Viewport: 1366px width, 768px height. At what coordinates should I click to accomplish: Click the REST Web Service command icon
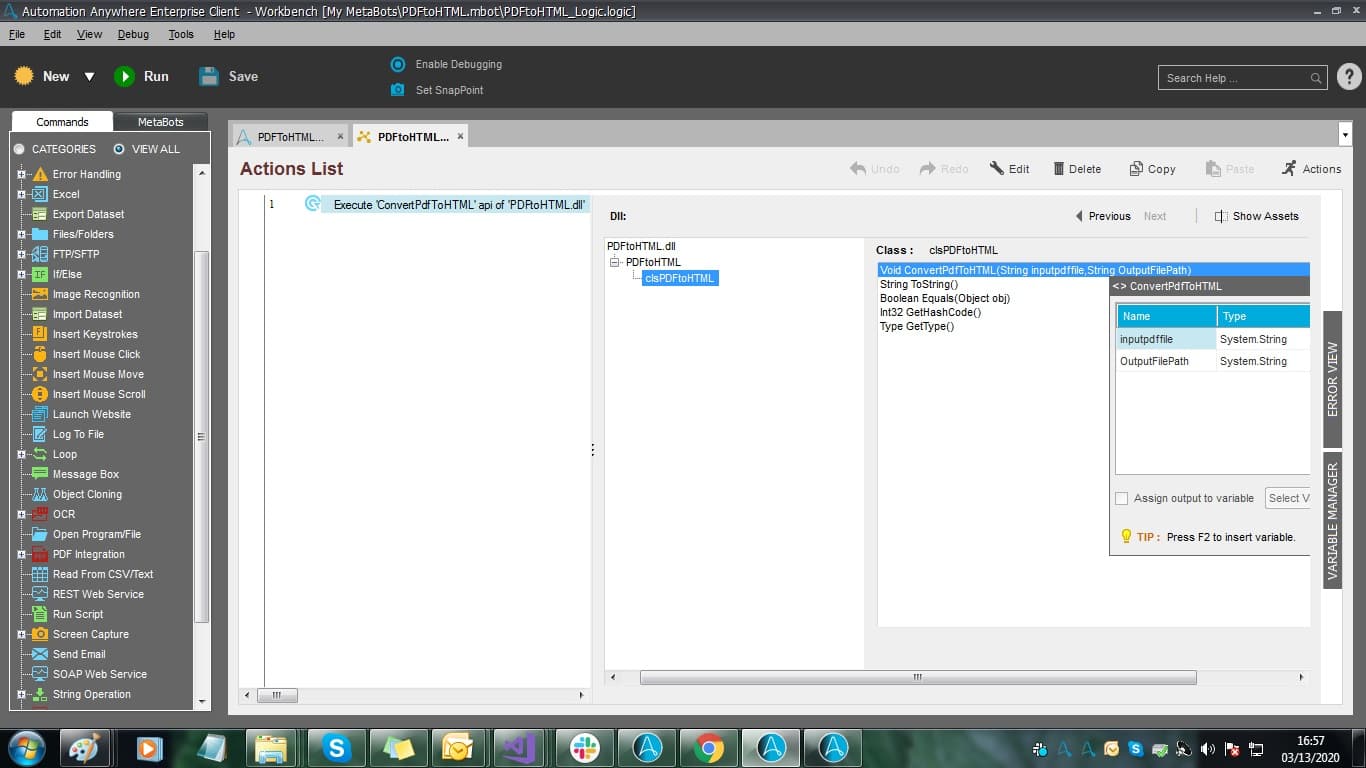(x=40, y=594)
